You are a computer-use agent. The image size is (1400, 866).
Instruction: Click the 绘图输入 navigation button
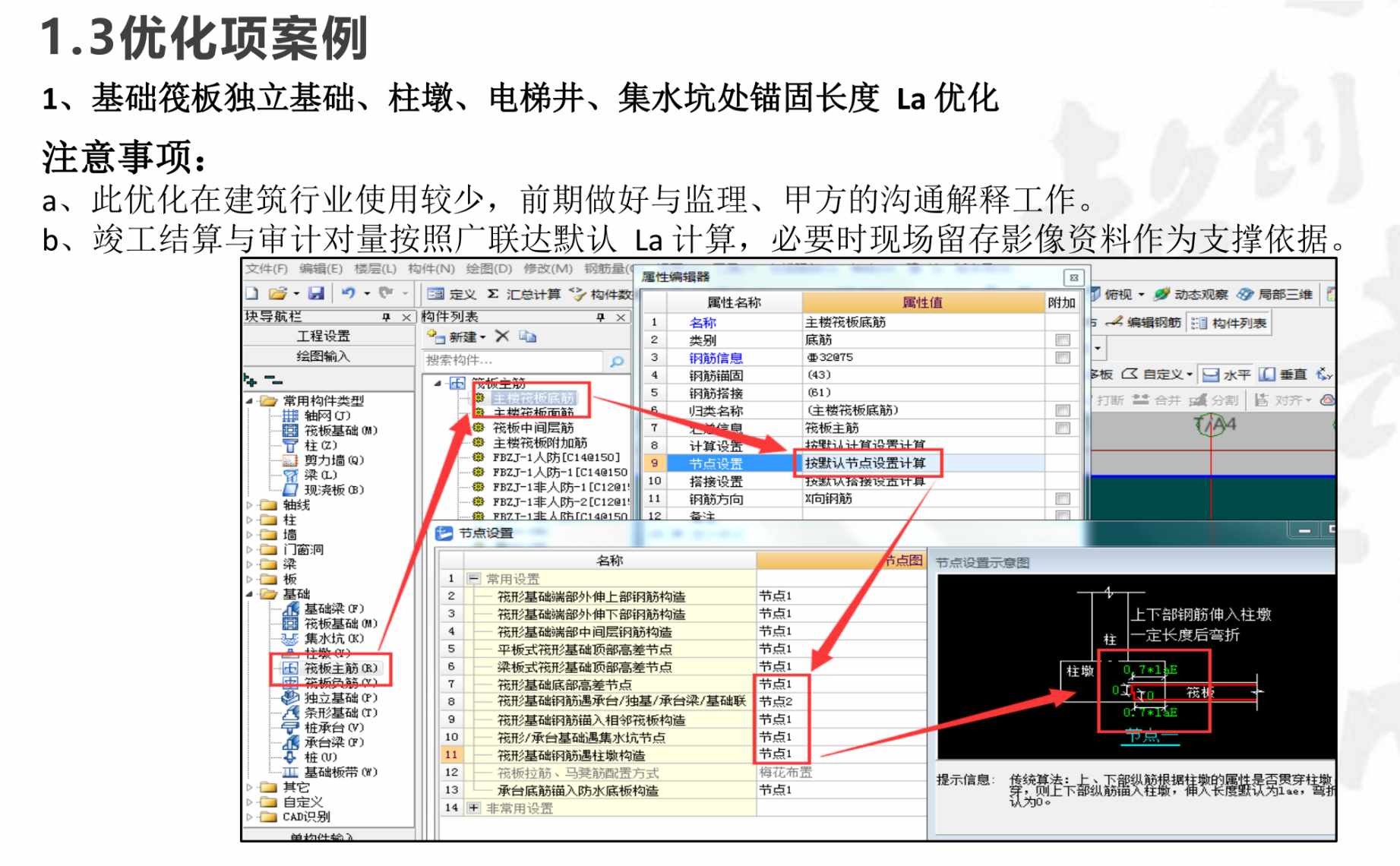pos(324,356)
